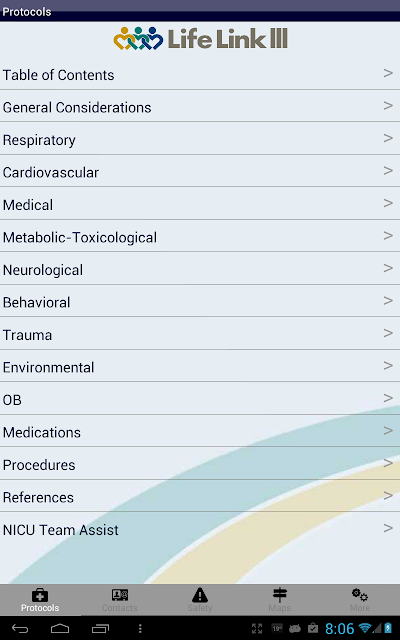The width and height of the screenshot is (400, 640).
Task: Open the Metabolic-Toxicological section
Action: tap(200, 236)
